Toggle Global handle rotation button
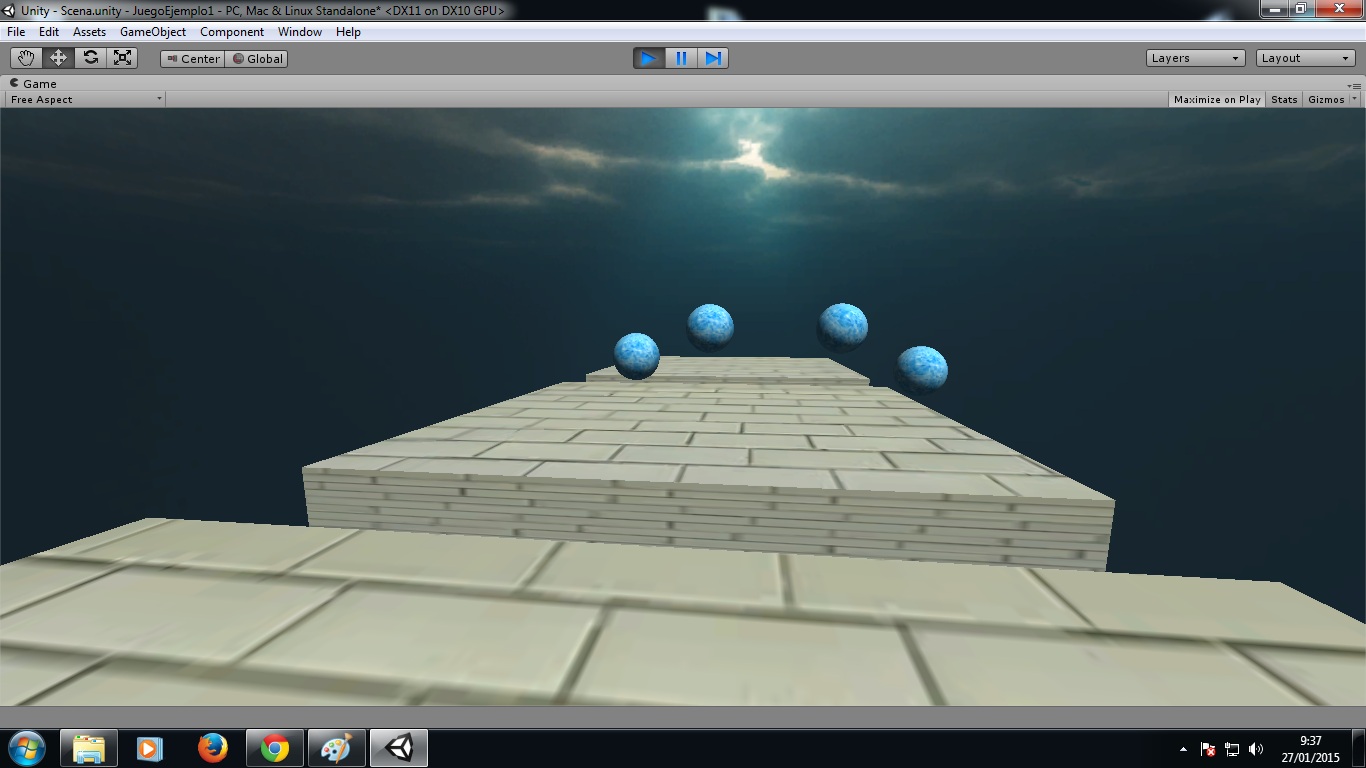Image resolution: width=1366 pixels, height=768 pixels. [257, 59]
